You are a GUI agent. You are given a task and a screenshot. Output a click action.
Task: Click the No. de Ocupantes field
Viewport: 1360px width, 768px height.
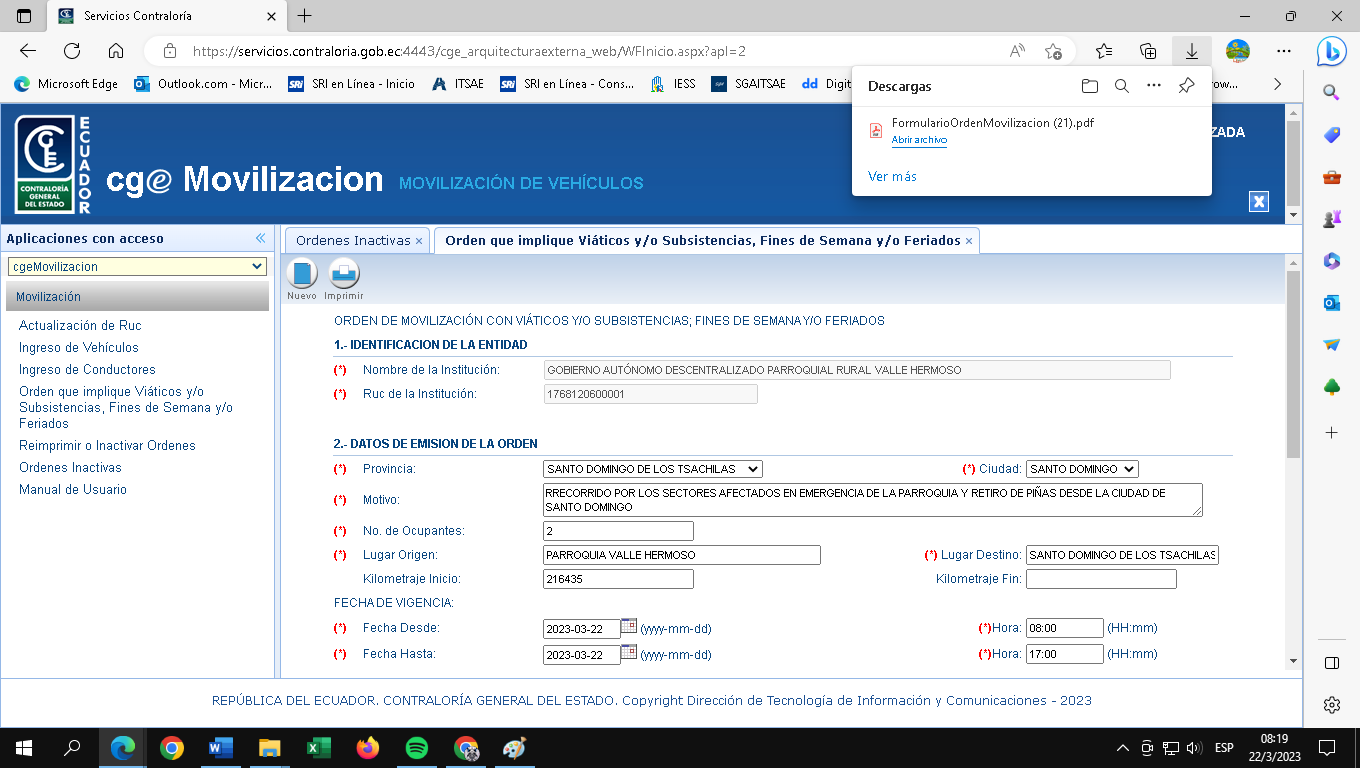[x=618, y=531]
